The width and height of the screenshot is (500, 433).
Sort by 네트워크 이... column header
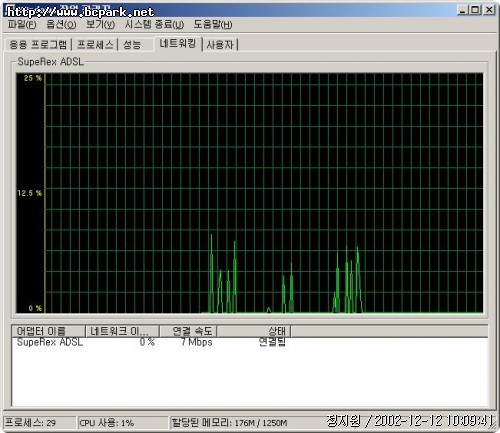coord(122,331)
